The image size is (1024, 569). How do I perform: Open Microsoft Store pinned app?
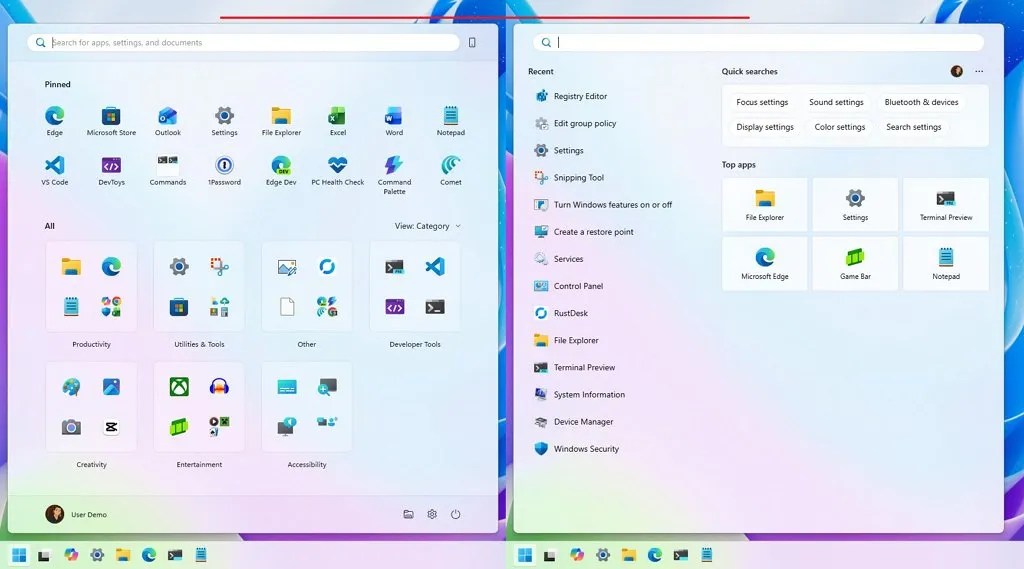click(x=111, y=121)
